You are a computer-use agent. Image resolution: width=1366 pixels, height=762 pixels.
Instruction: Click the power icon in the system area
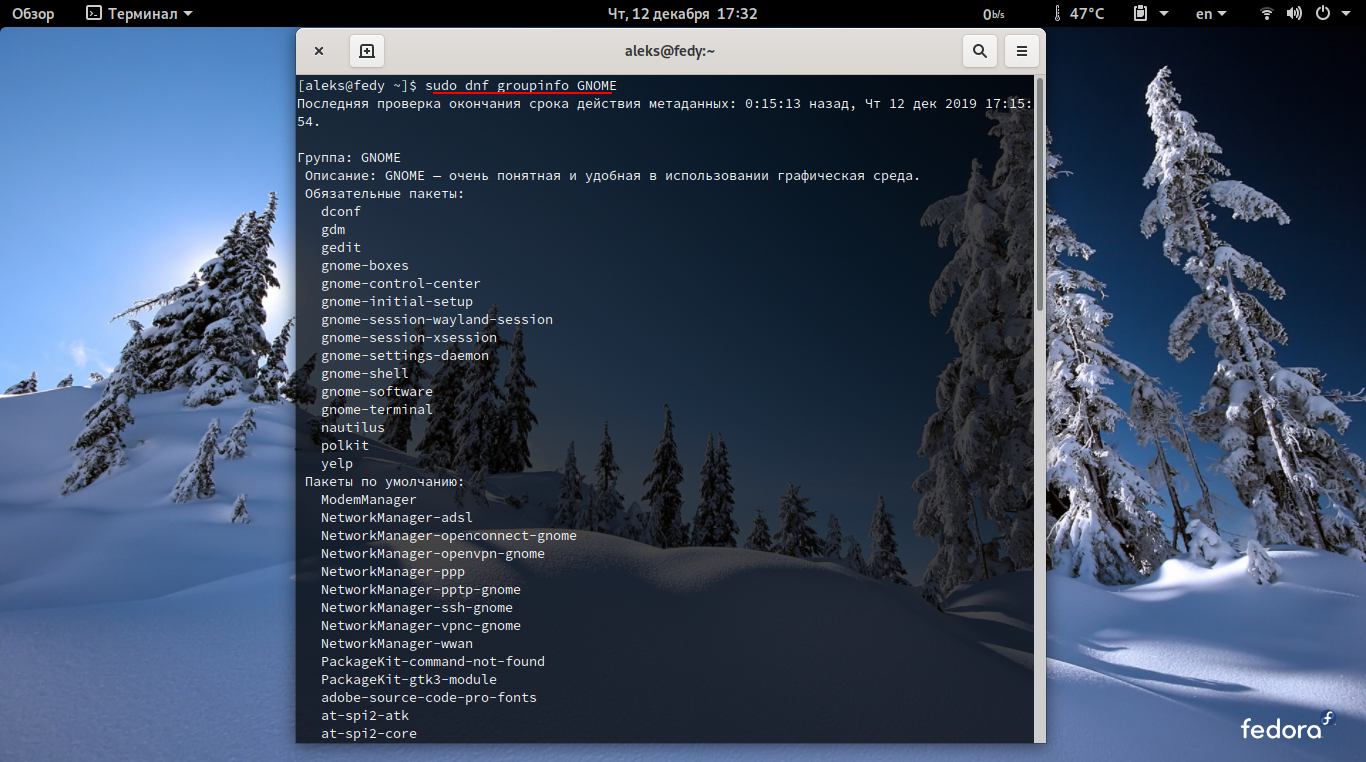point(1321,14)
